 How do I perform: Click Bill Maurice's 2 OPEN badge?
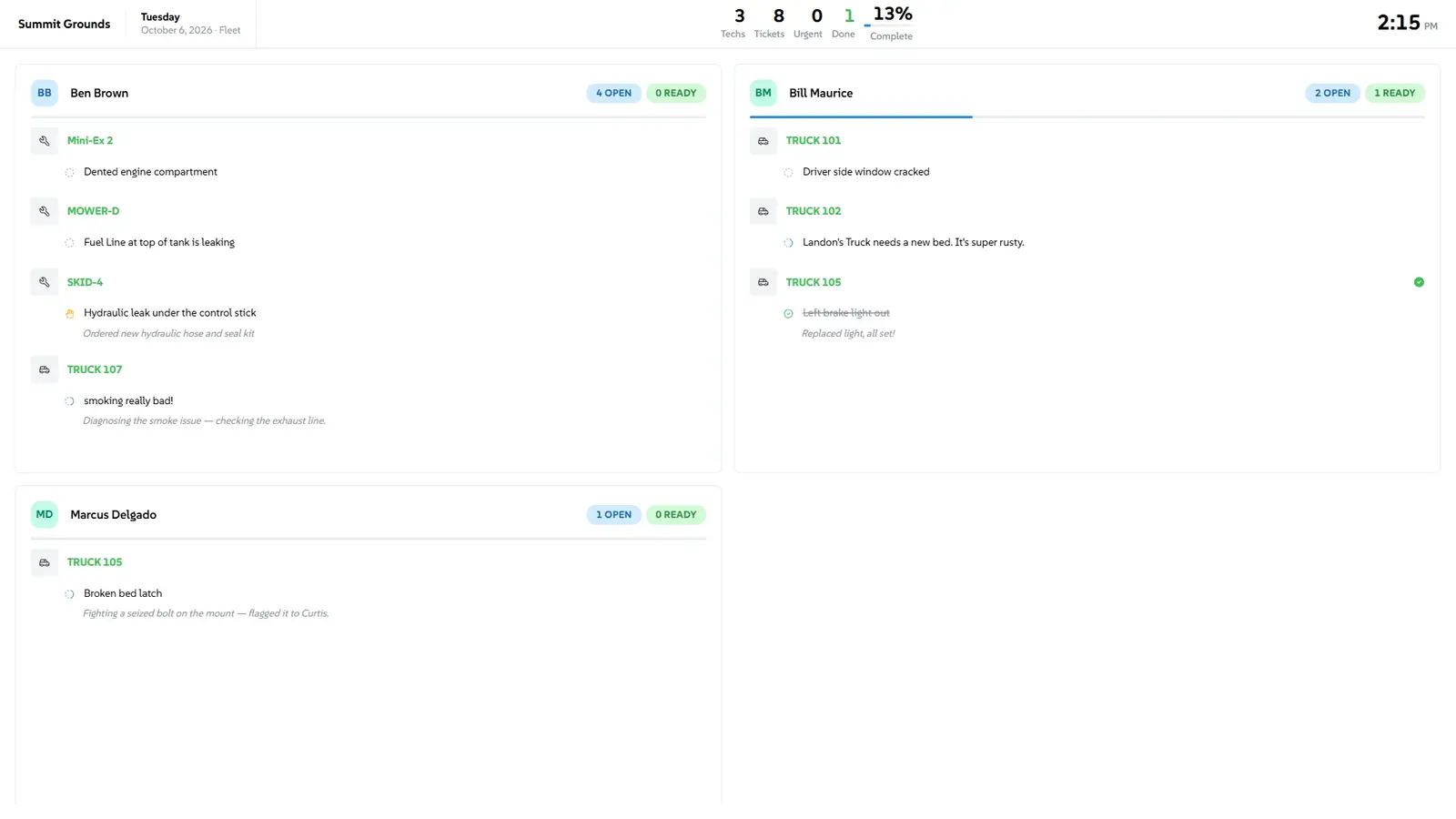1332,93
